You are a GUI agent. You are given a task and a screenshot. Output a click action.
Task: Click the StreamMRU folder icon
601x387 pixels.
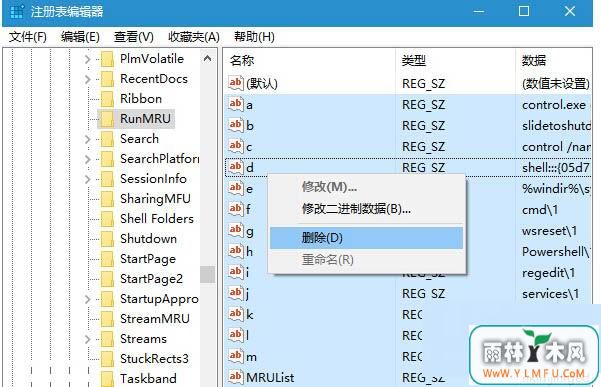point(107,319)
